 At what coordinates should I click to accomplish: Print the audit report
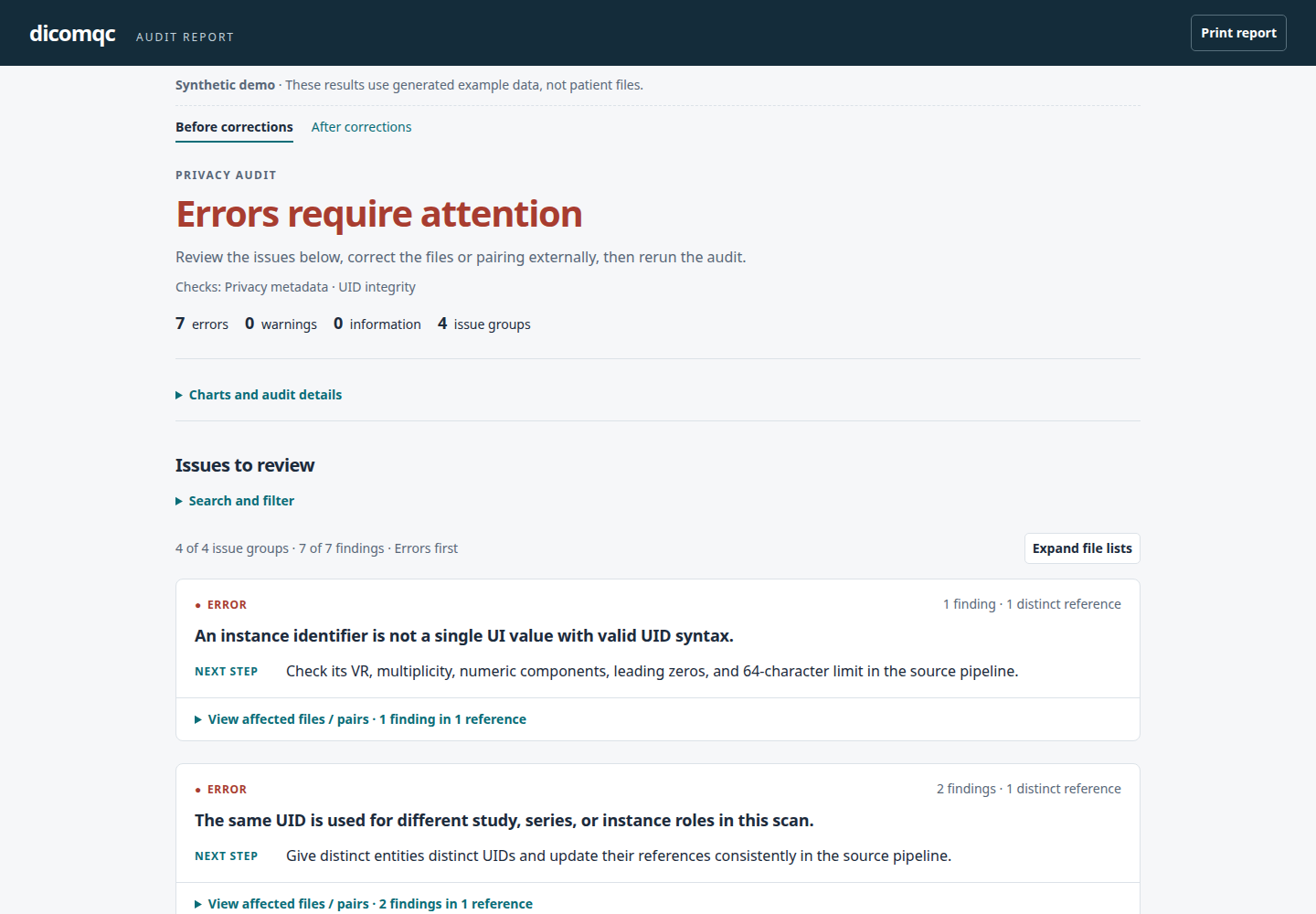pyautogui.click(x=1238, y=33)
